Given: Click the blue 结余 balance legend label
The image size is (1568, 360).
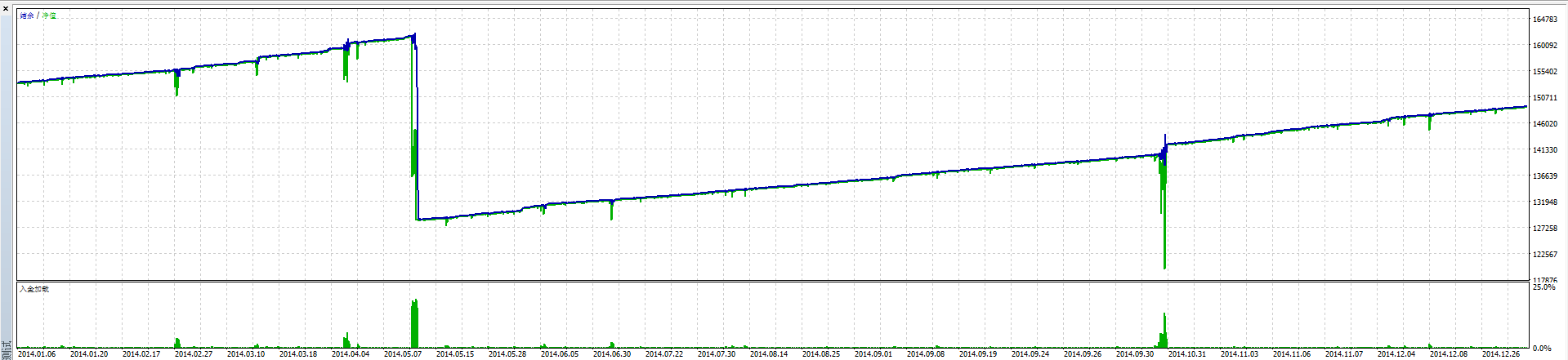Looking at the screenshot, I should (x=27, y=16).
